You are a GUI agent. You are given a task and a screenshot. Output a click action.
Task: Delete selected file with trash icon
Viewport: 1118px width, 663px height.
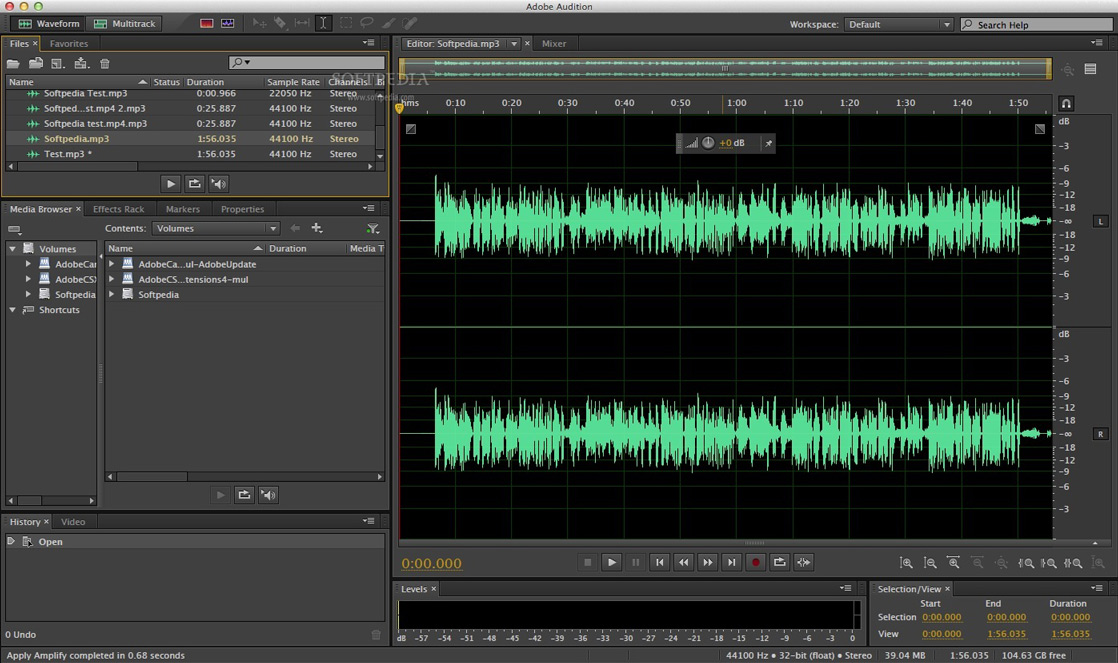[x=105, y=63]
